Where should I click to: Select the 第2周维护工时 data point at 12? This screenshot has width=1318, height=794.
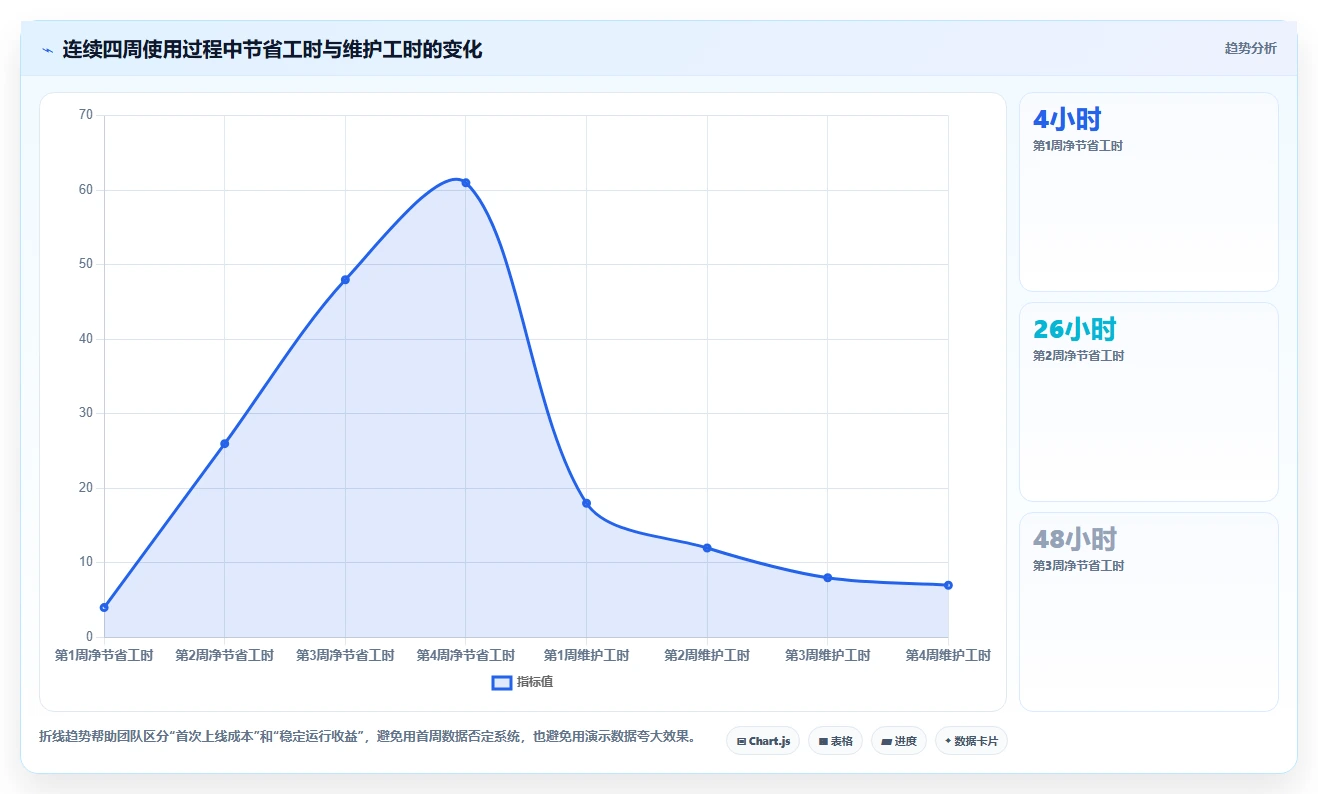click(x=707, y=547)
